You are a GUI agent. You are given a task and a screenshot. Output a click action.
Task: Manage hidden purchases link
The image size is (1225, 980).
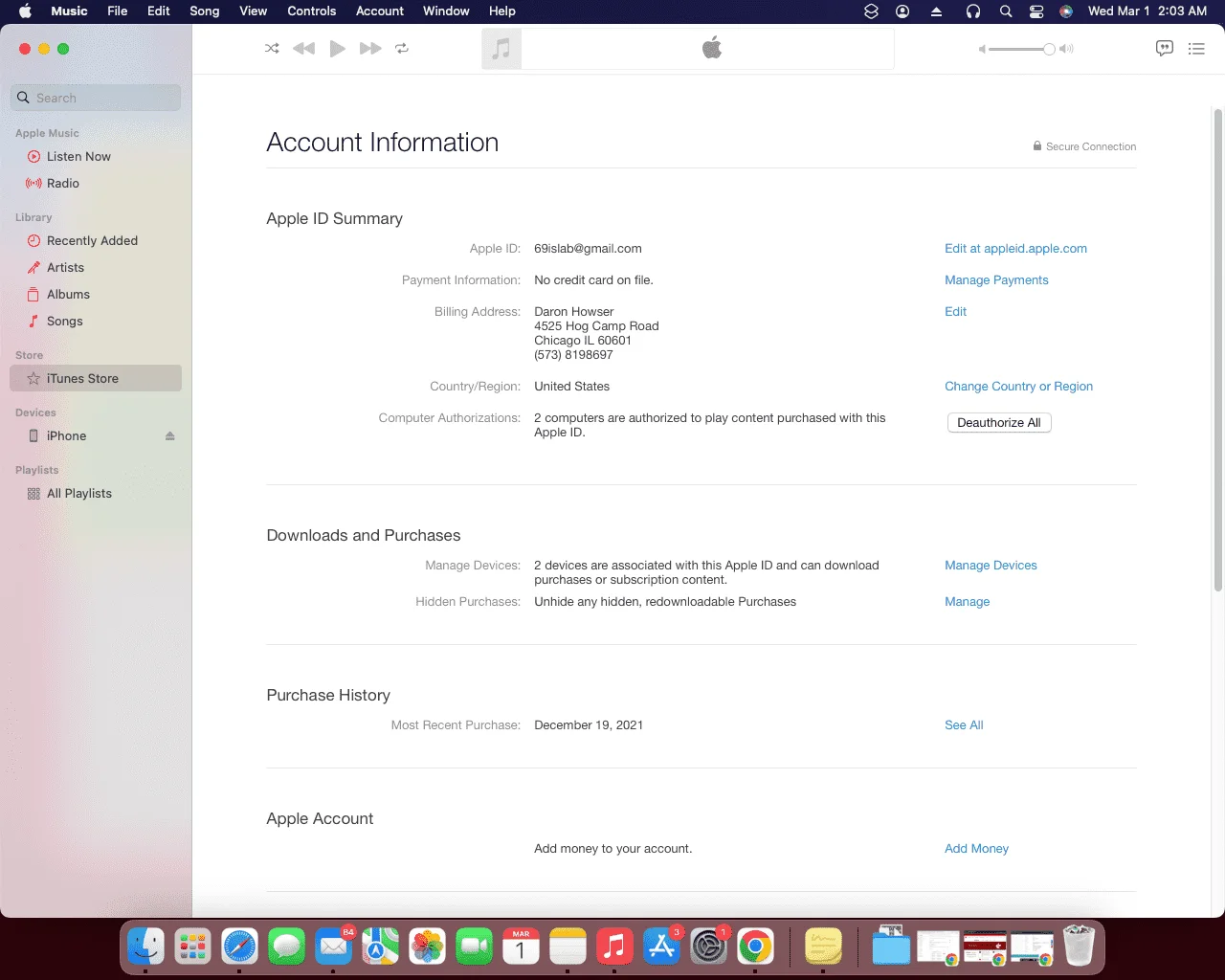[x=967, y=601]
